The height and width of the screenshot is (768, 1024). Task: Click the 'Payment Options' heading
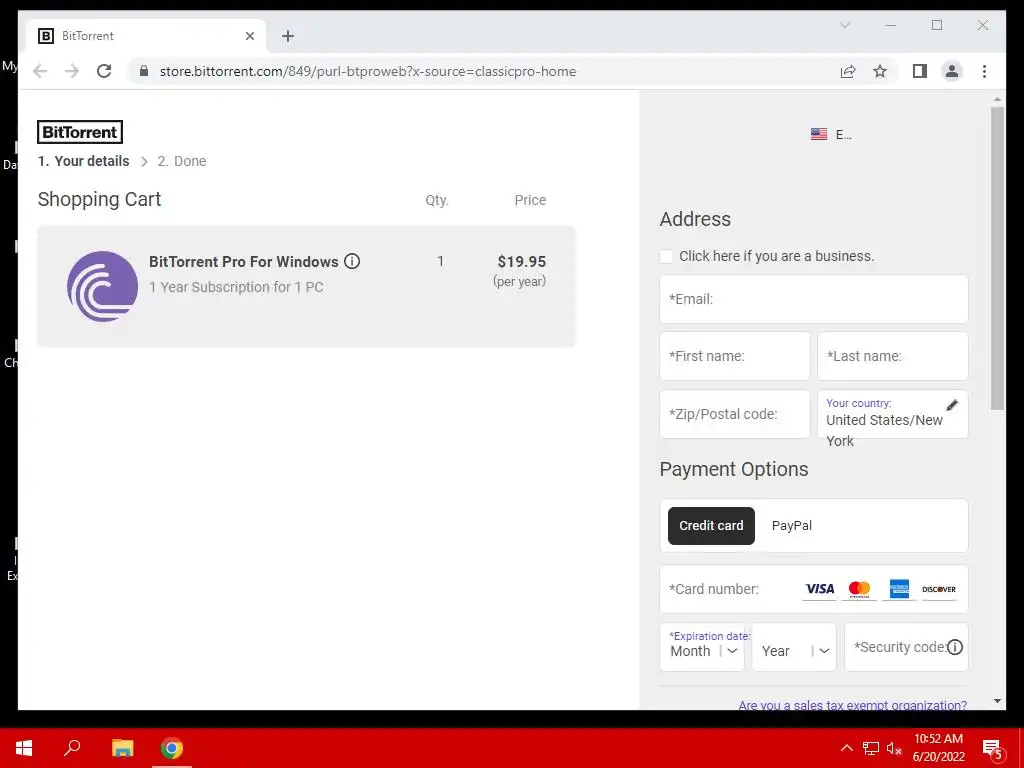734,469
